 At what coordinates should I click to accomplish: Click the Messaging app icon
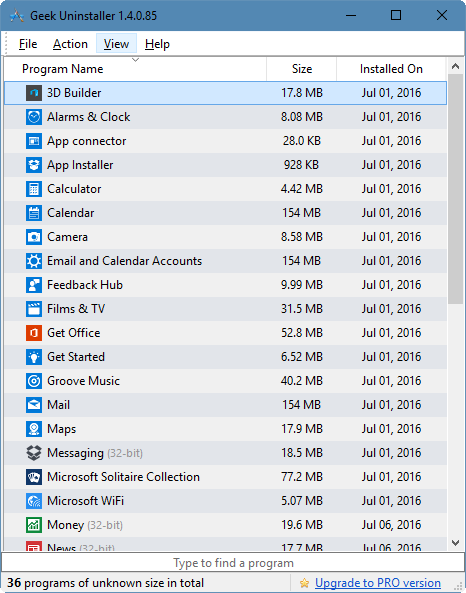click(x=34, y=453)
